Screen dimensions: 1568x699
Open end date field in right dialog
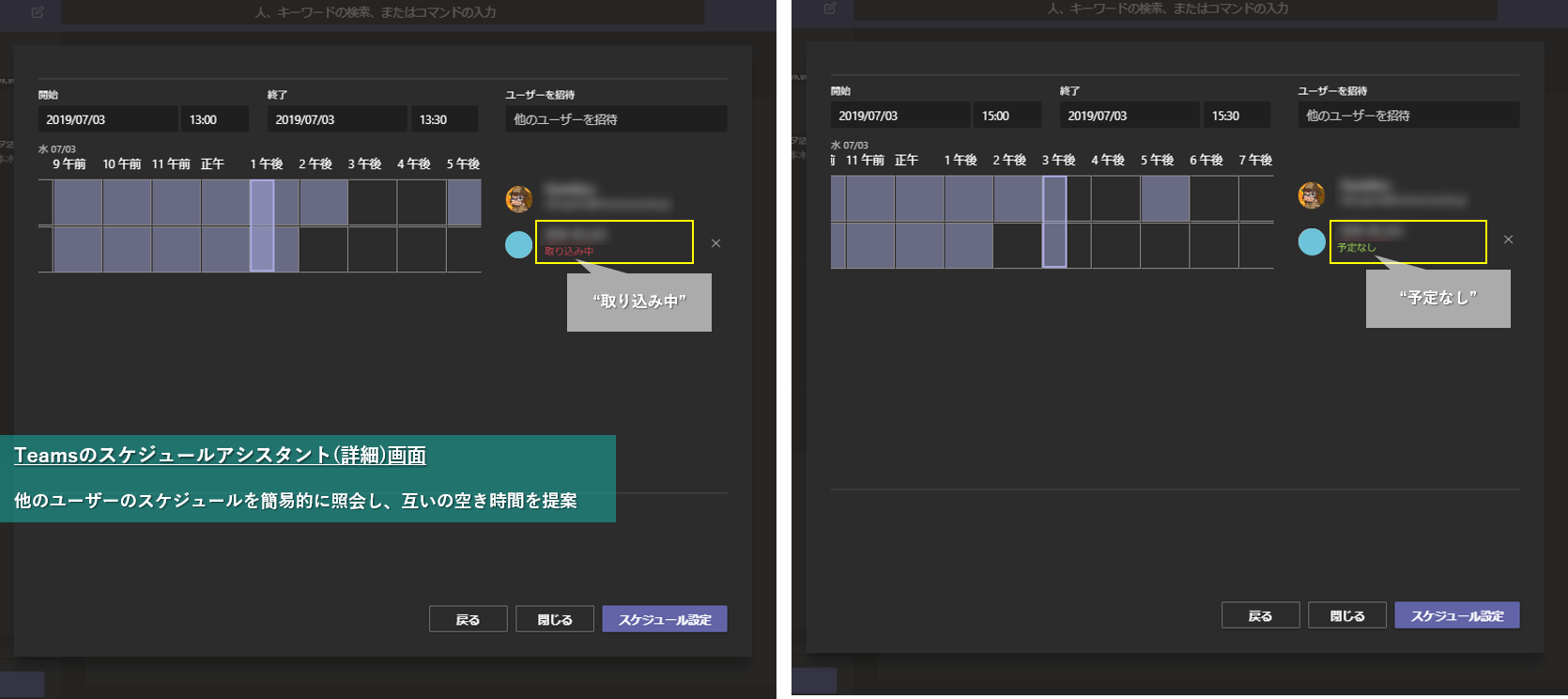pyautogui.click(x=1130, y=116)
